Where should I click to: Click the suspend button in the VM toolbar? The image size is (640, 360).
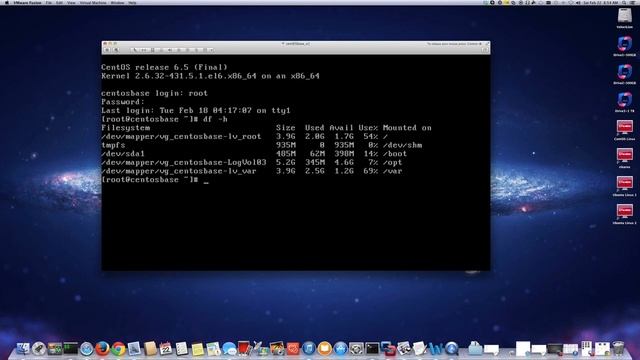pyautogui.click(x=107, y=50)
